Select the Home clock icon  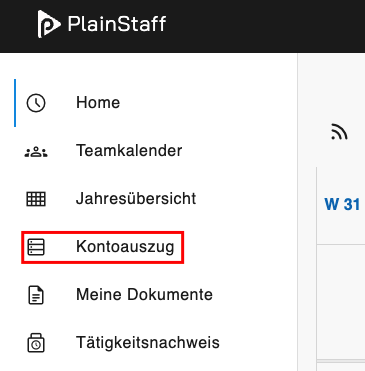(36, 103)
